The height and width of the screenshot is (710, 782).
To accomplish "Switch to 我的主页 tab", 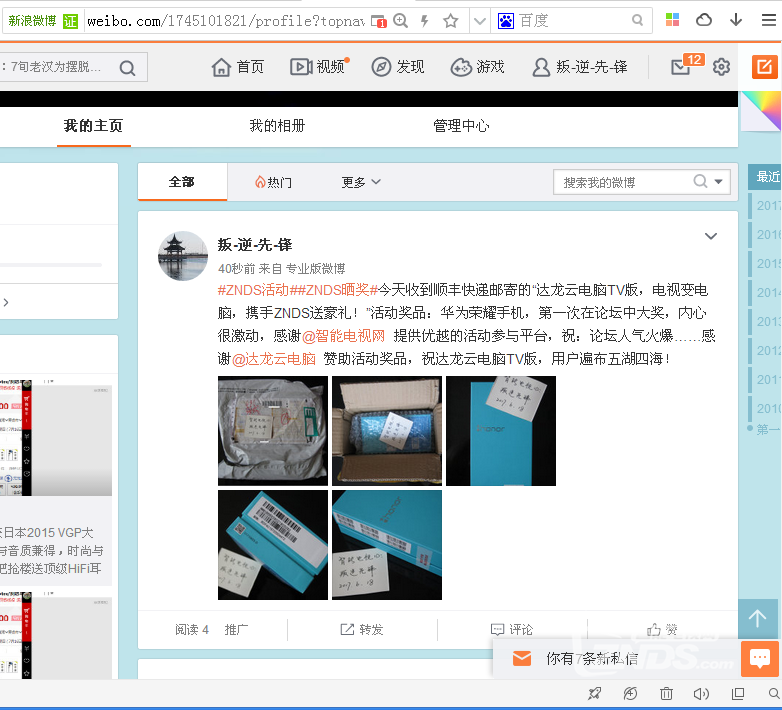I will coord(93,126).
